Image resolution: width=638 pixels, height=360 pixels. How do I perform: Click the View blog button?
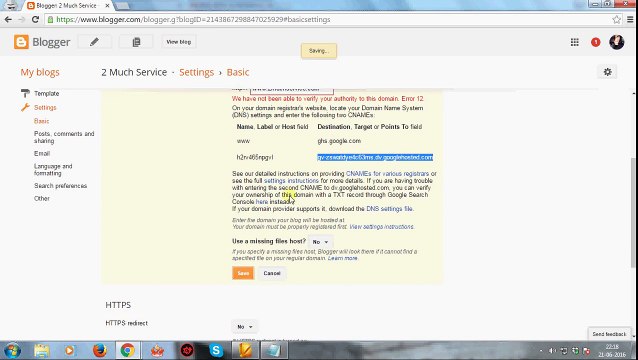click(179, 42)
